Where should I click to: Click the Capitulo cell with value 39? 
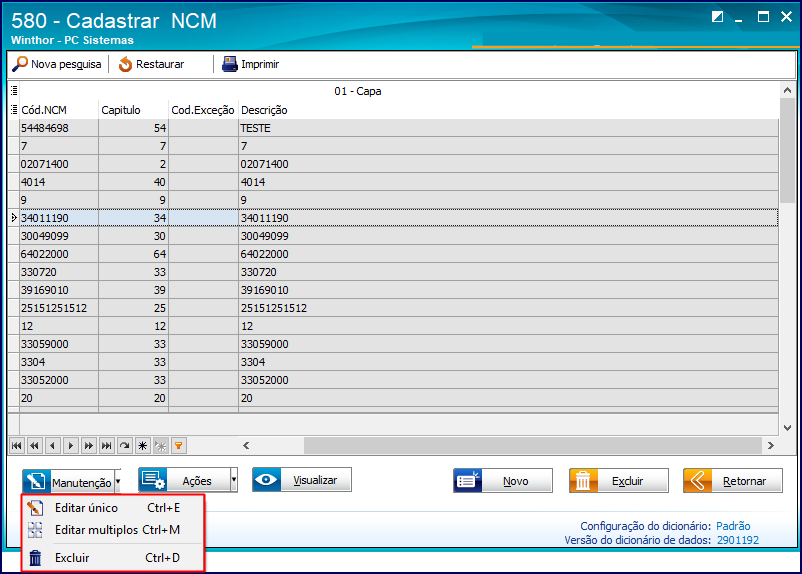point(133,290)
